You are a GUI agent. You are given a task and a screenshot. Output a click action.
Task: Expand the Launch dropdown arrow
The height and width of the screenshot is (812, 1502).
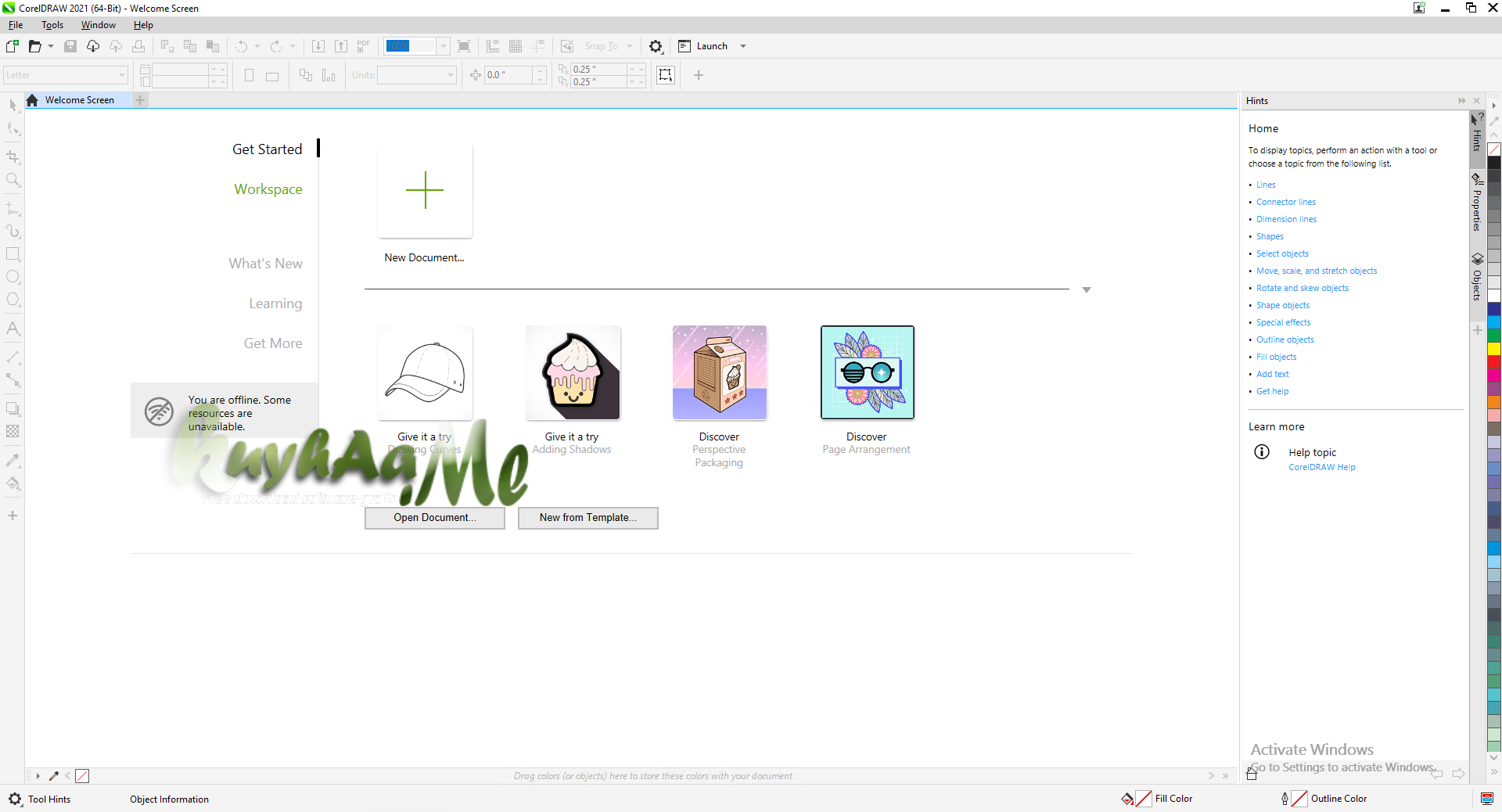(x=743, y=46)
